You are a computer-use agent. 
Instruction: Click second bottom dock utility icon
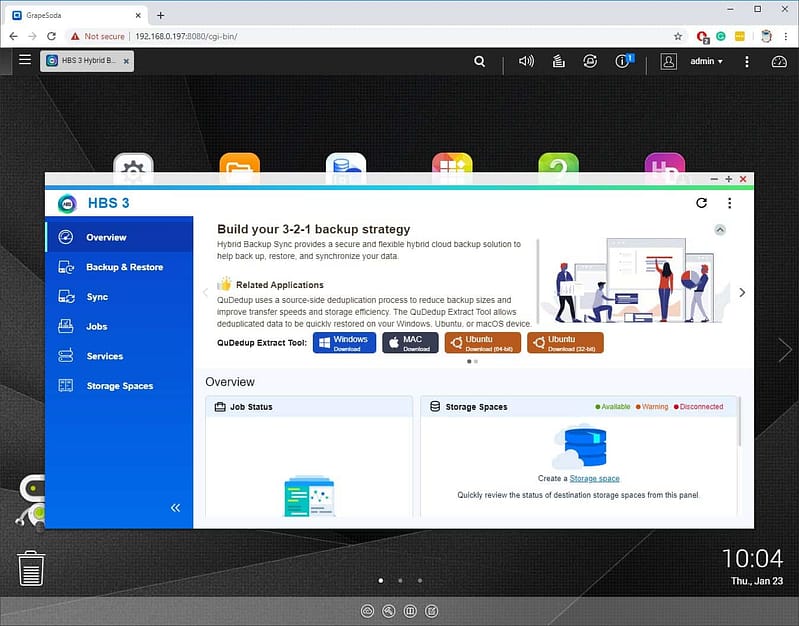pyautogui.click(x=388, y=611)
